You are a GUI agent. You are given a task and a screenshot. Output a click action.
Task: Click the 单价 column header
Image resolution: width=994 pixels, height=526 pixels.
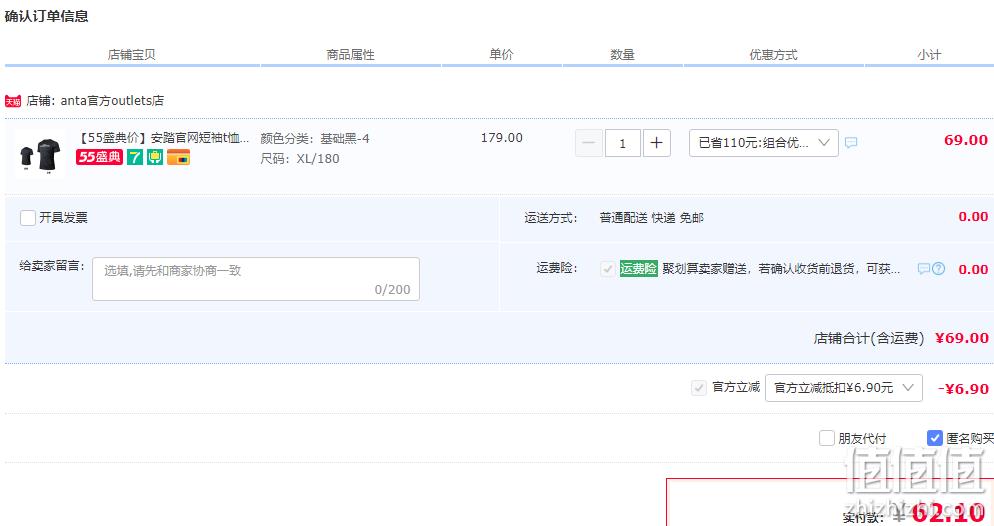pos(501,55)
